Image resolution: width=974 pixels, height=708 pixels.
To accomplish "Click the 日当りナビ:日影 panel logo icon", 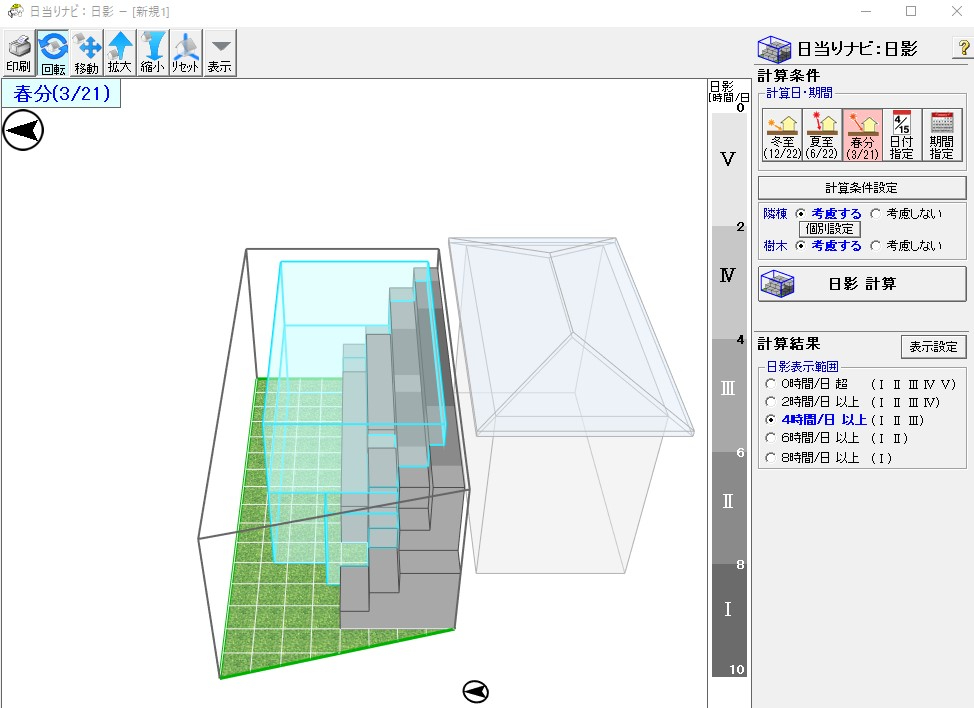I will tap(774, 49).
